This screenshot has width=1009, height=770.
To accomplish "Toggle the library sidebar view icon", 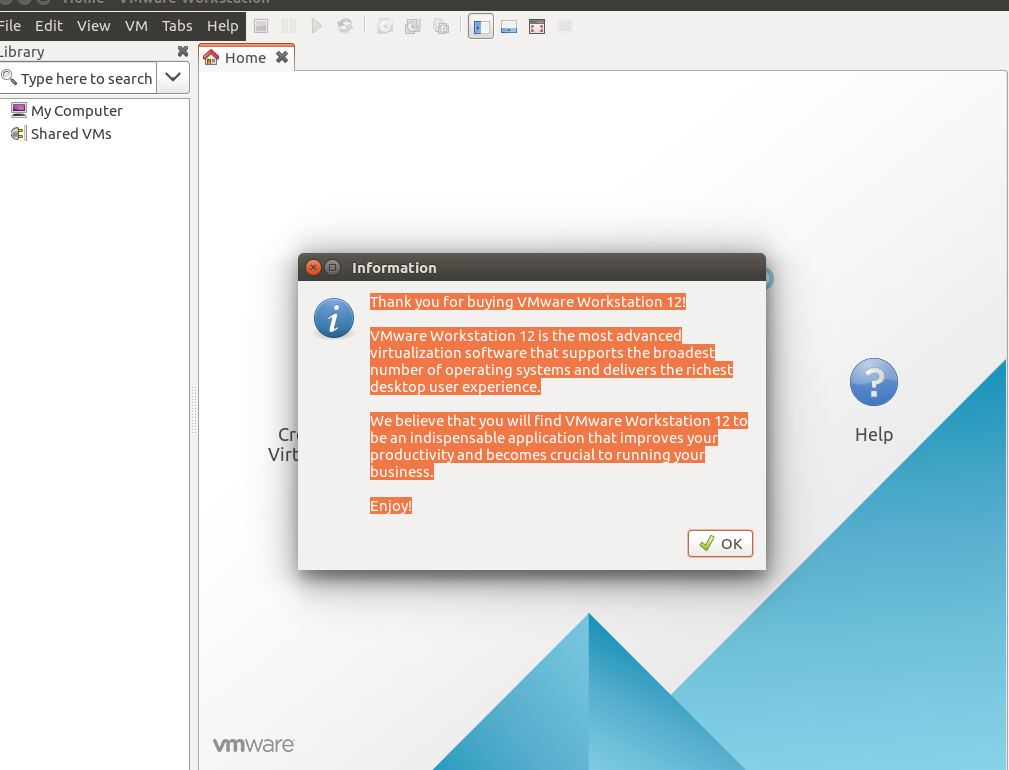I will [x=481, y=27].
